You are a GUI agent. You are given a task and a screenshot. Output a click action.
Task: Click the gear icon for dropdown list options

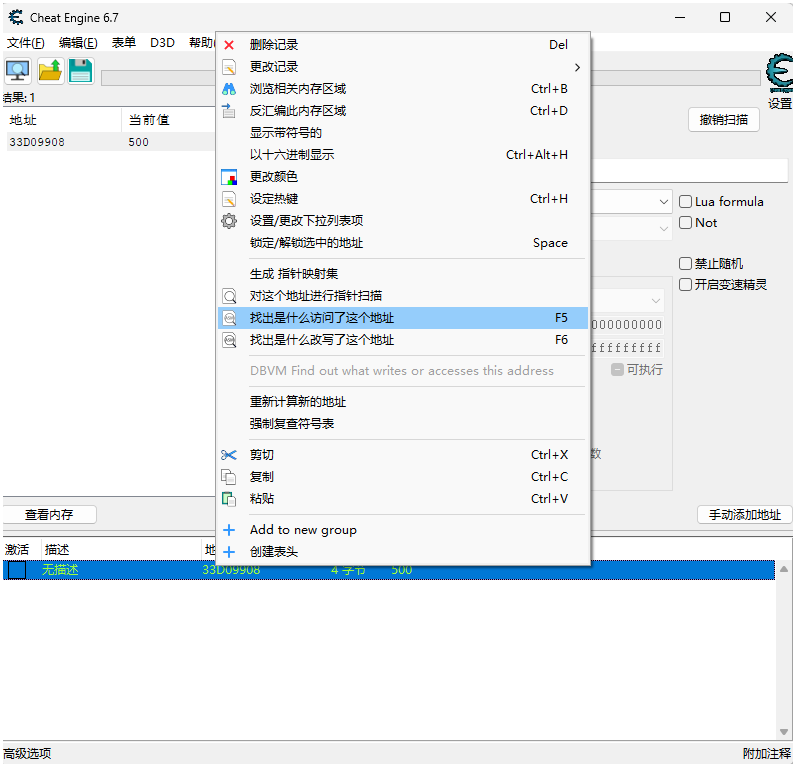229,221
